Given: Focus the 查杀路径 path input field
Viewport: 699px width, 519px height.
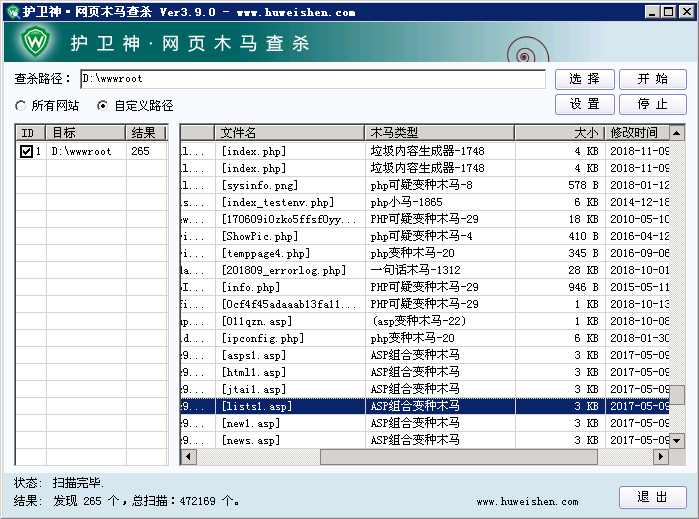Looking at the screenshot, I should tap(313, 79).
